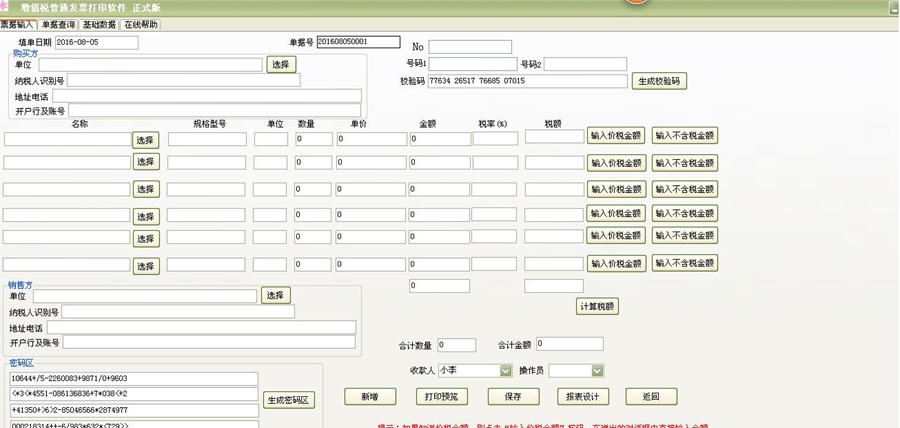Click 选择 for the first item row

click(146, 140)
